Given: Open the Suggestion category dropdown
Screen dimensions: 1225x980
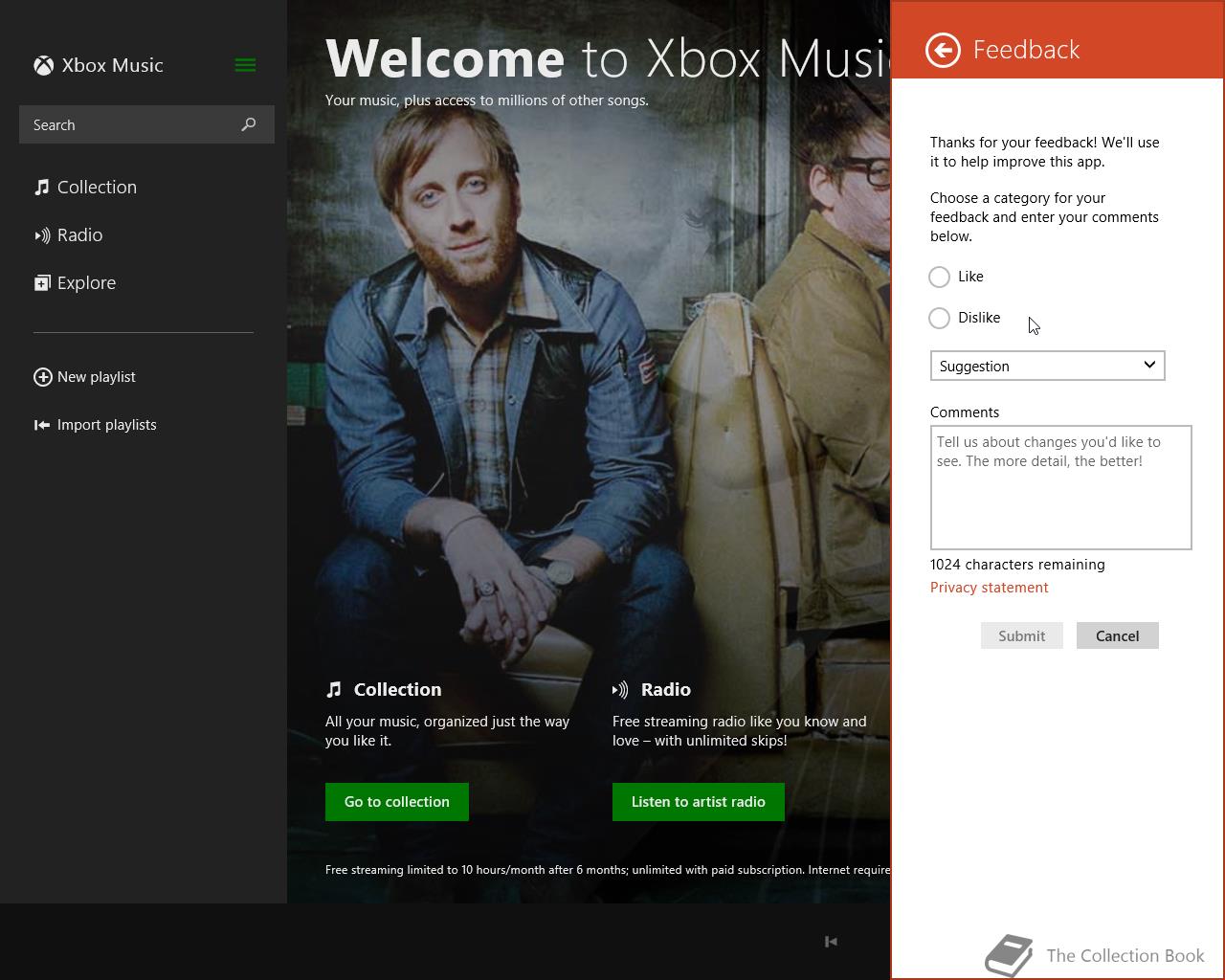Looking at the screenshot, I should pyautogui.click(x=1047, y=366).
